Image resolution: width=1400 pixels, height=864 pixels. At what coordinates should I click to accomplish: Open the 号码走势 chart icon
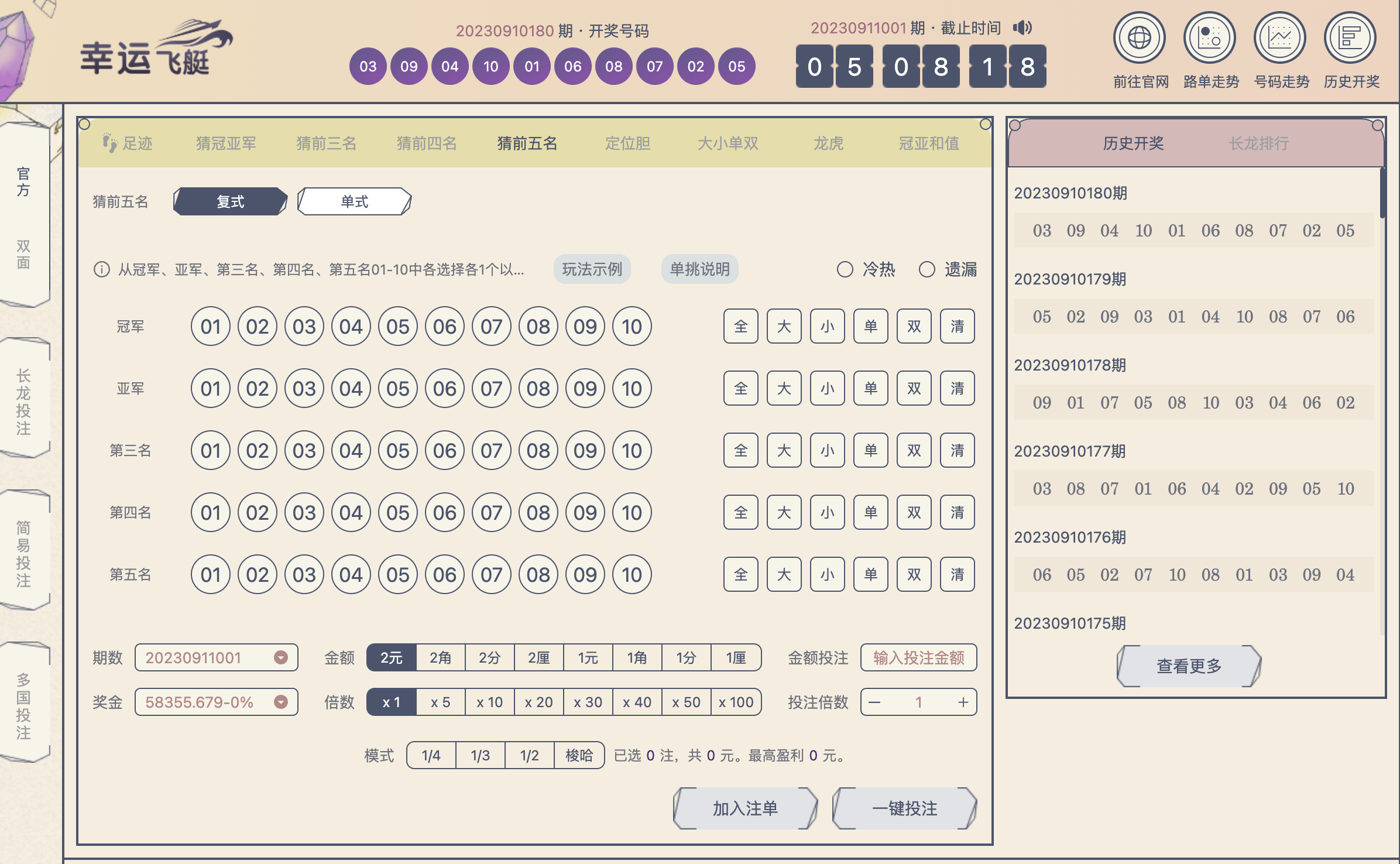click(1279, 38)
